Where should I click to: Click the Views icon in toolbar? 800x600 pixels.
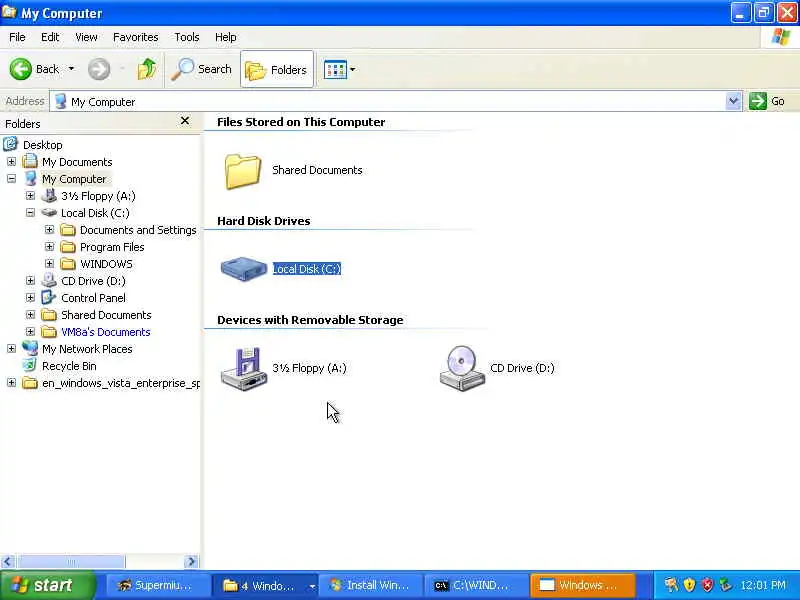click(335, 69)
